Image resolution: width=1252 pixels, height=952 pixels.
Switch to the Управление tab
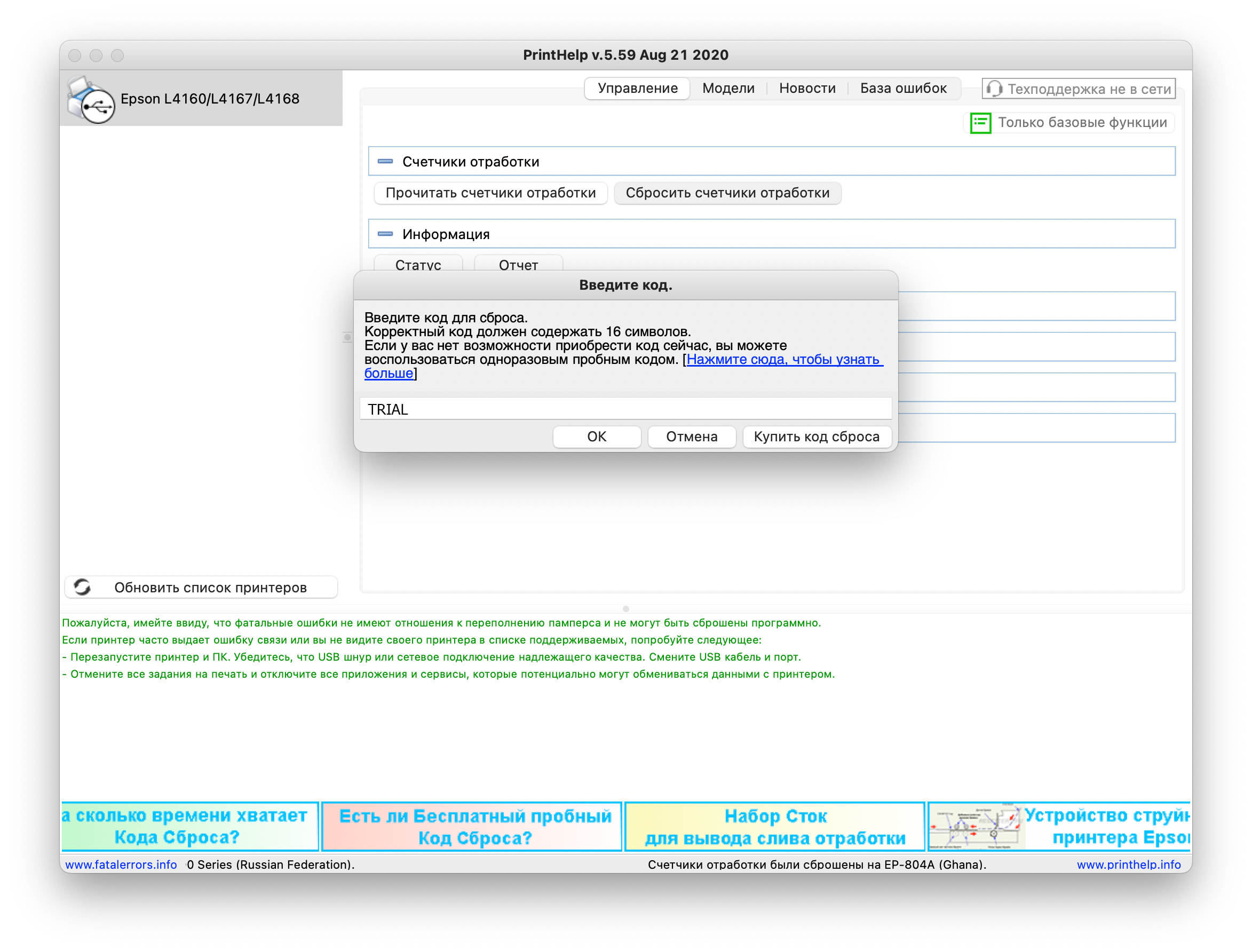pos(638,89)
